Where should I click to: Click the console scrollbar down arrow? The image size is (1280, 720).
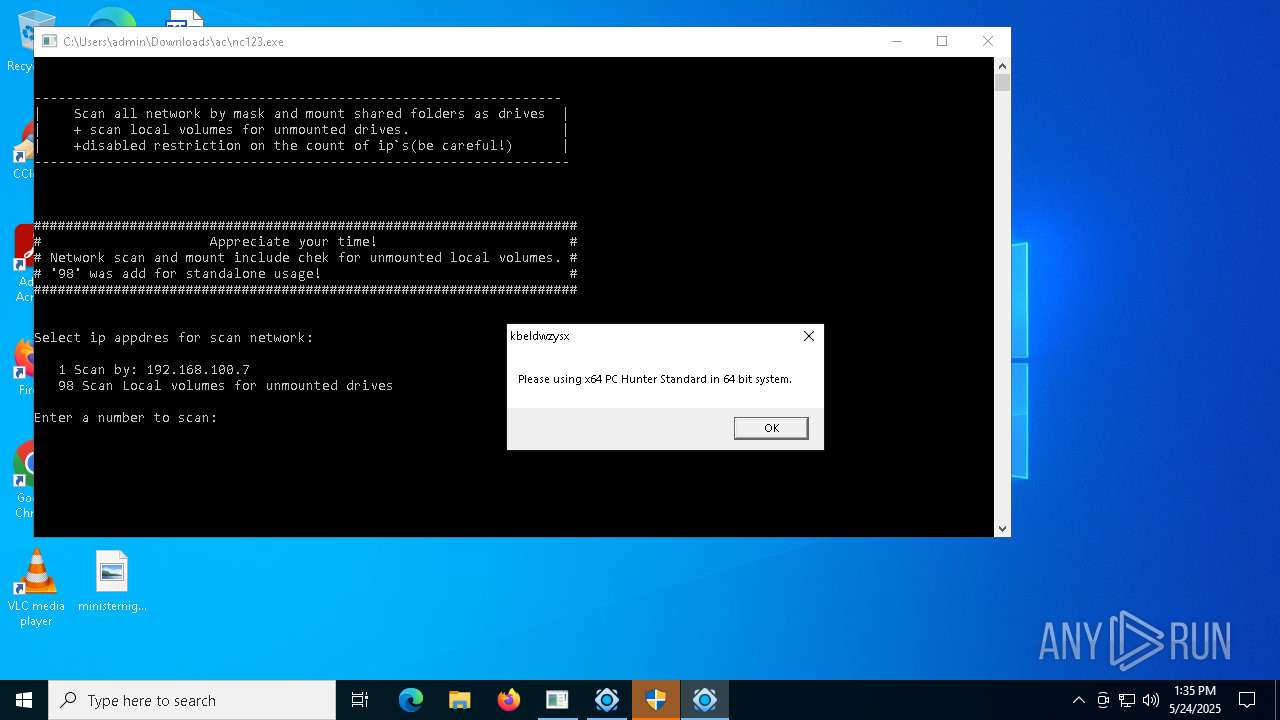[1002, 528]
